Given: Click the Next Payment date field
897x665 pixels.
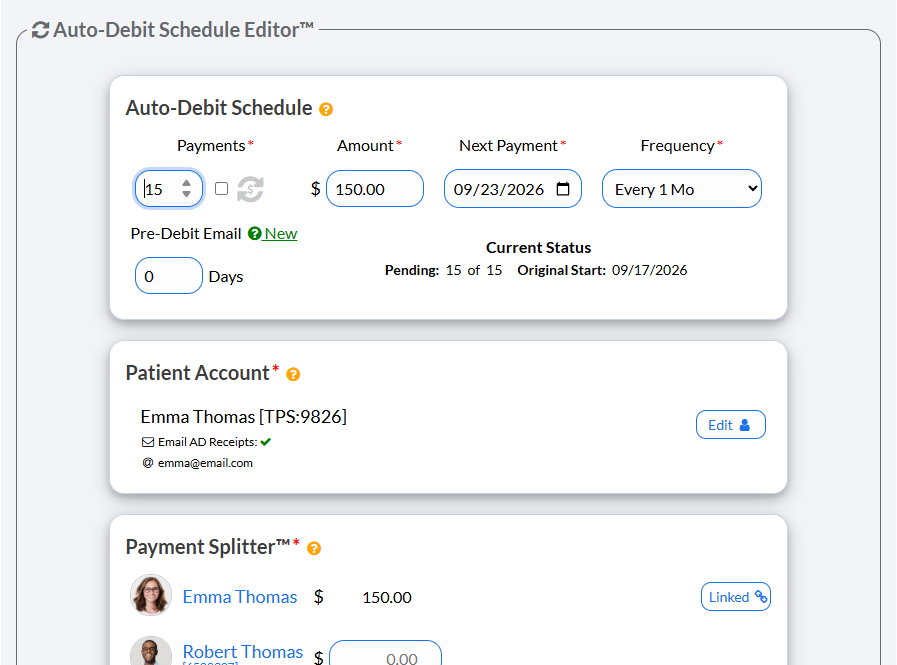Looking at the screenshot, I should click(513, 189).
